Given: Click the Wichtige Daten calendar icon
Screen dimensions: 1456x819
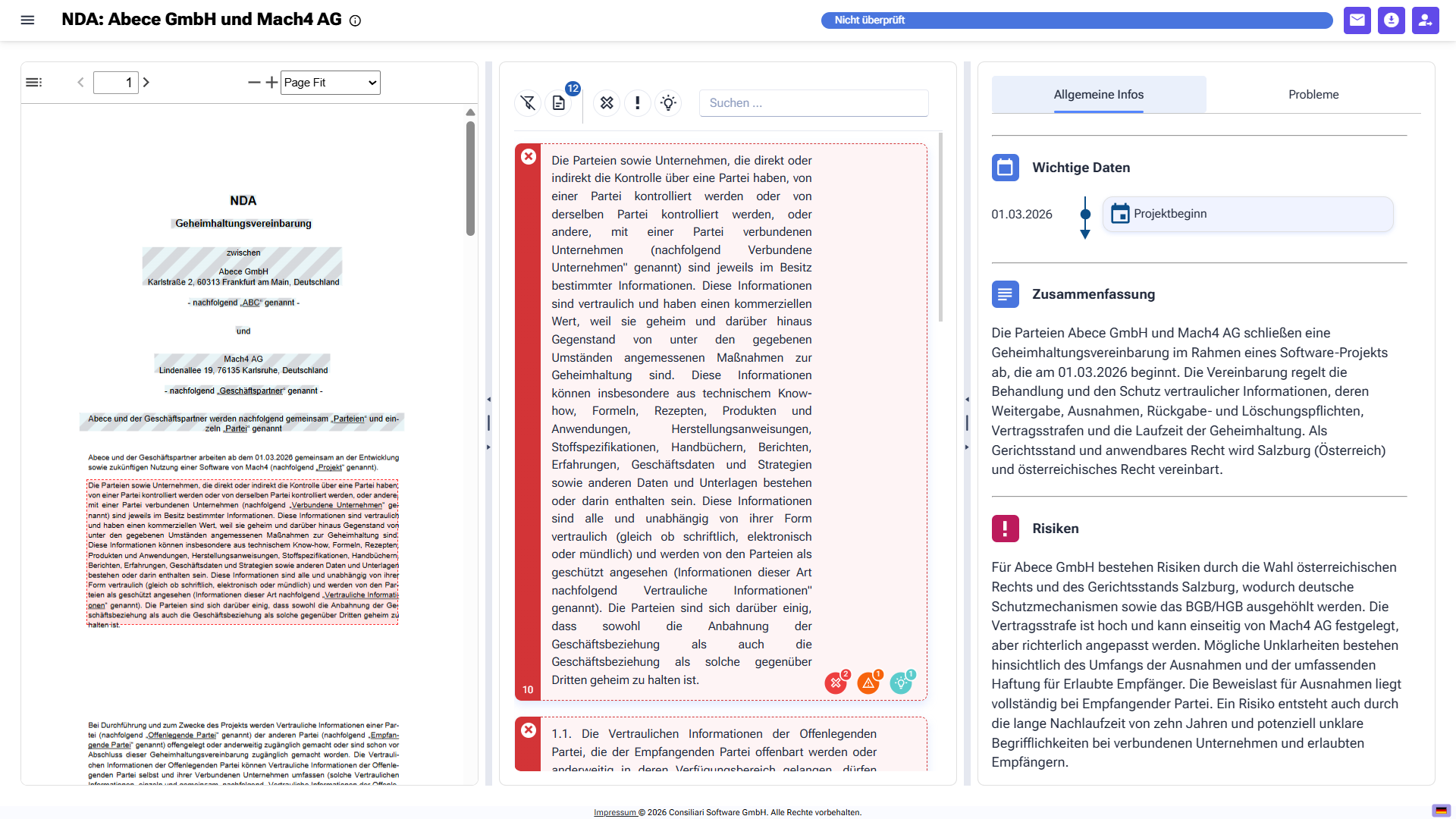Looking at the screenshot, I should pyautogui.click(x=1005, y=168).
